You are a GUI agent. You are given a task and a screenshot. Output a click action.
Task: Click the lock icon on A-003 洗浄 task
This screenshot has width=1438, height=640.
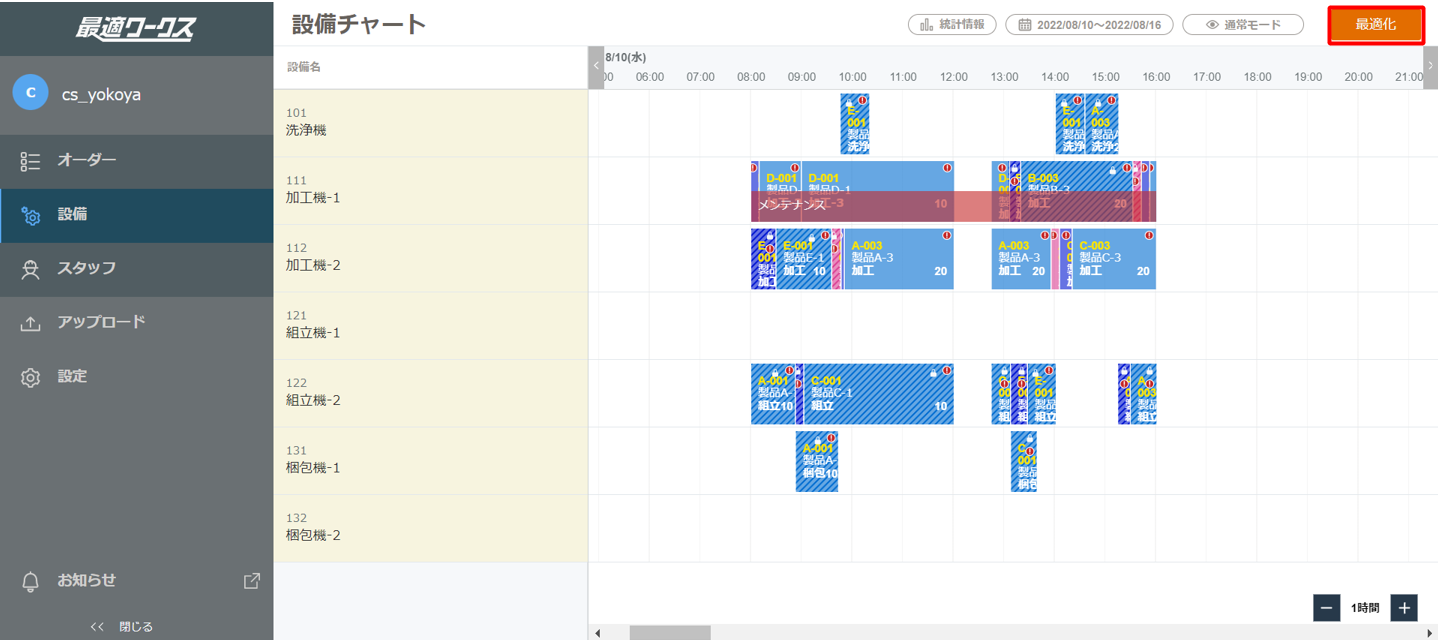pyautogui.click(x=1099, y=103)
